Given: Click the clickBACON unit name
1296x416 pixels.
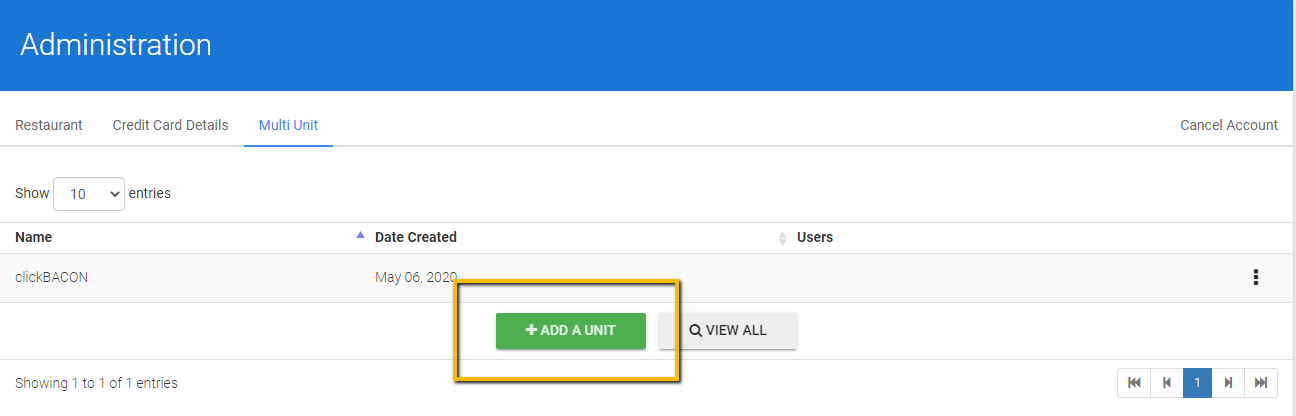Looking at the screenshot, I should tap(52, 277).
